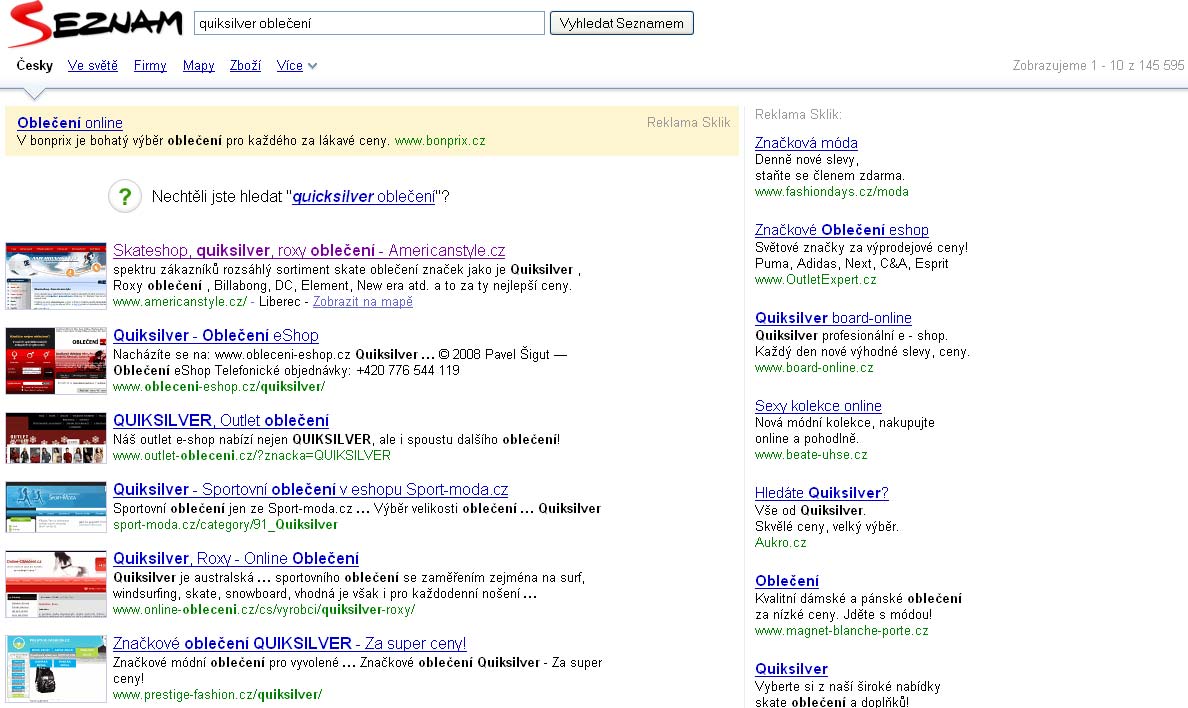The image size is (1188, 708).
Task: Open the 'Quiksilver board-online' sidebar ad
Action: [x=833, y=318]
